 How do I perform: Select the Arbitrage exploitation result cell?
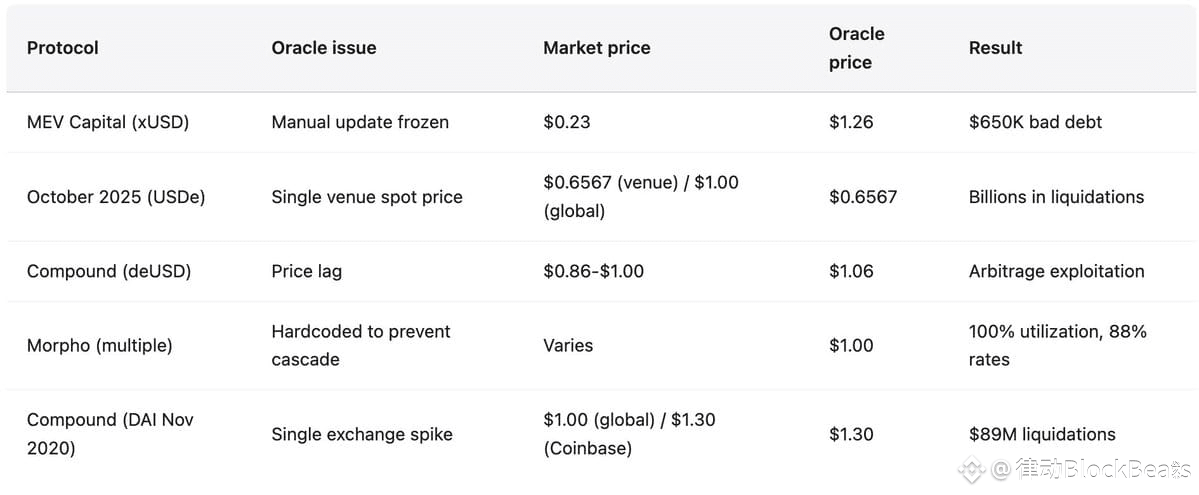coord(1056,271)
